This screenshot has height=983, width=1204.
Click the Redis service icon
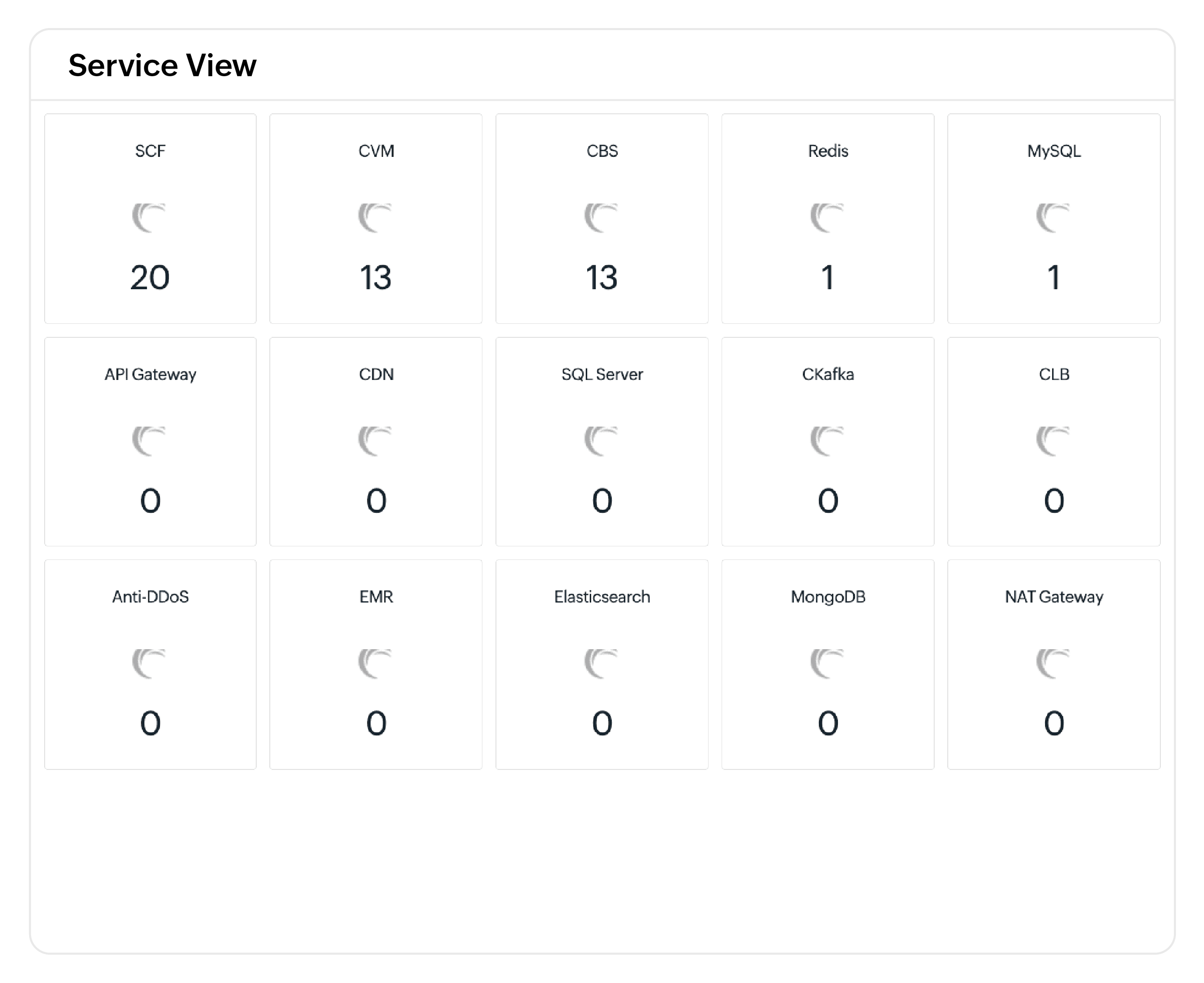click(827, 218)
